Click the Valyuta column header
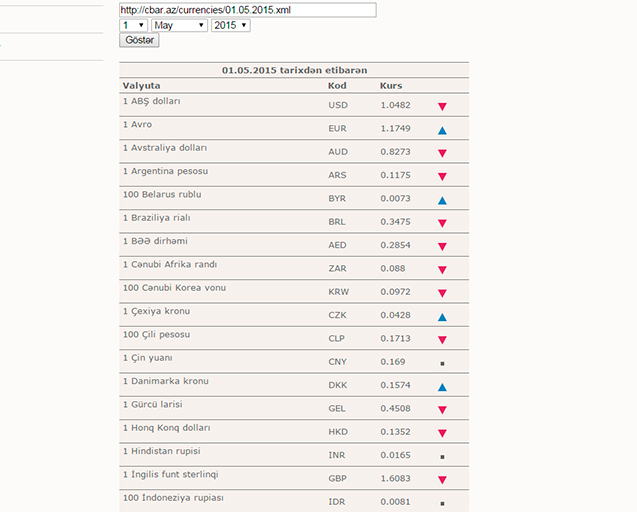The width and height of the screenshot is (637, 512). 141,86
